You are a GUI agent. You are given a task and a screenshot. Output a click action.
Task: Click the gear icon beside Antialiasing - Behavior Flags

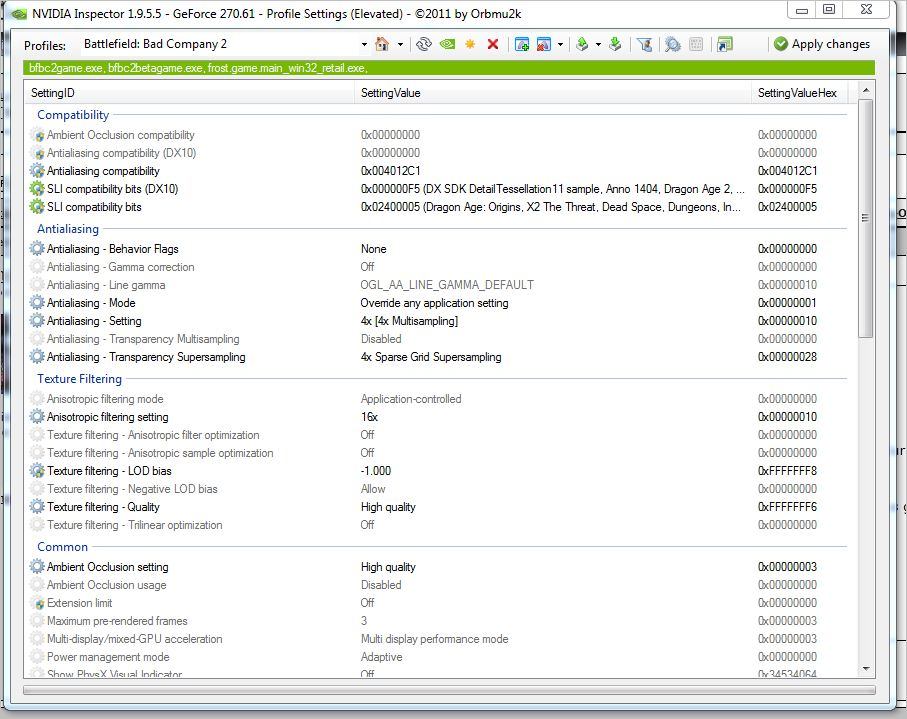click(37, 249)
